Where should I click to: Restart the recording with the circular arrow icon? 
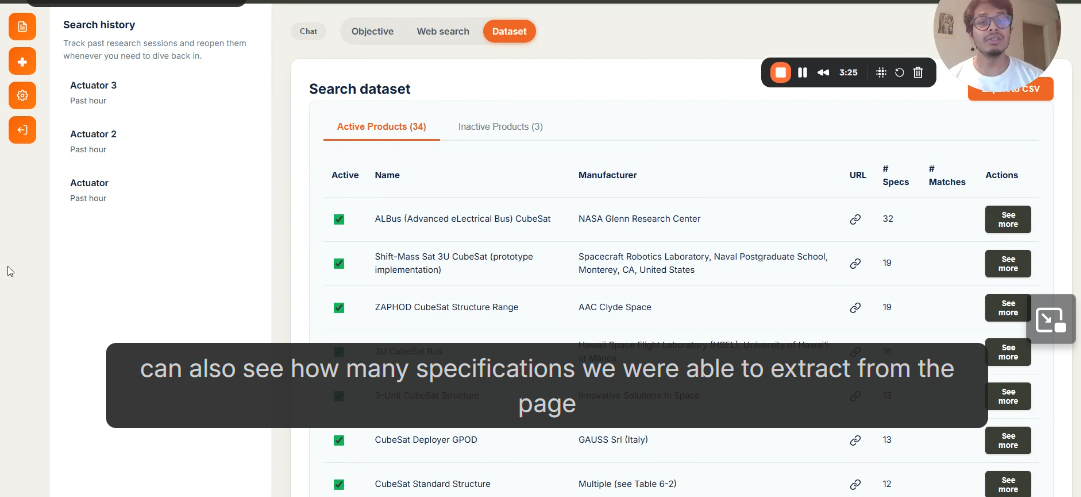[900, 72]
